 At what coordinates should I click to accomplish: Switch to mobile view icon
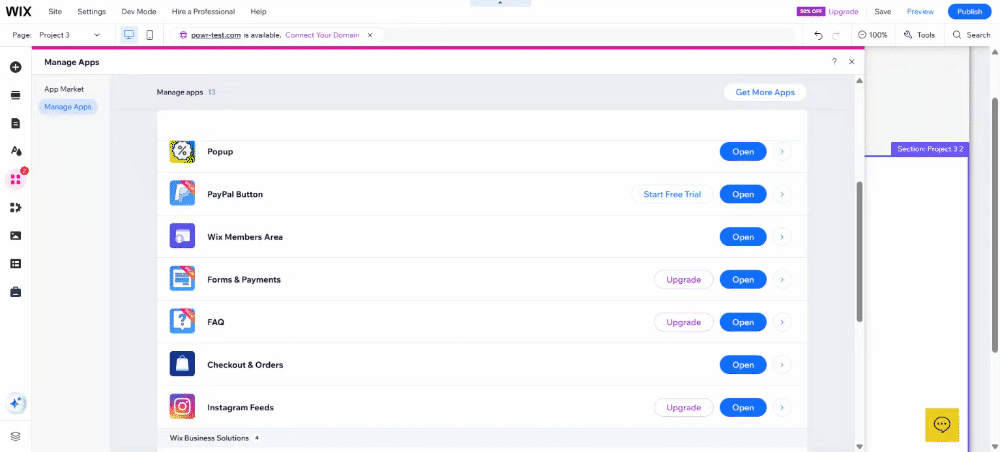[x=150, y=35]
